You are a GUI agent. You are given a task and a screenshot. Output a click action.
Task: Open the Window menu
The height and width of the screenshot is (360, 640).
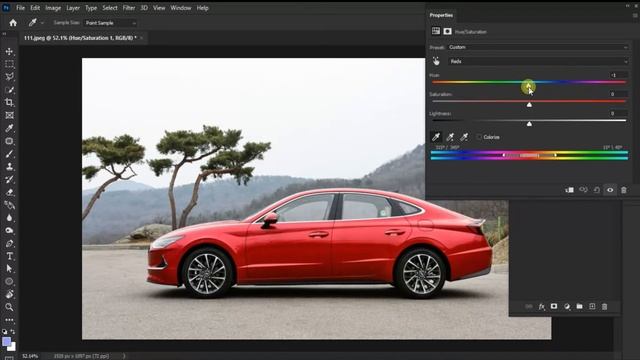tap(181, 8)
